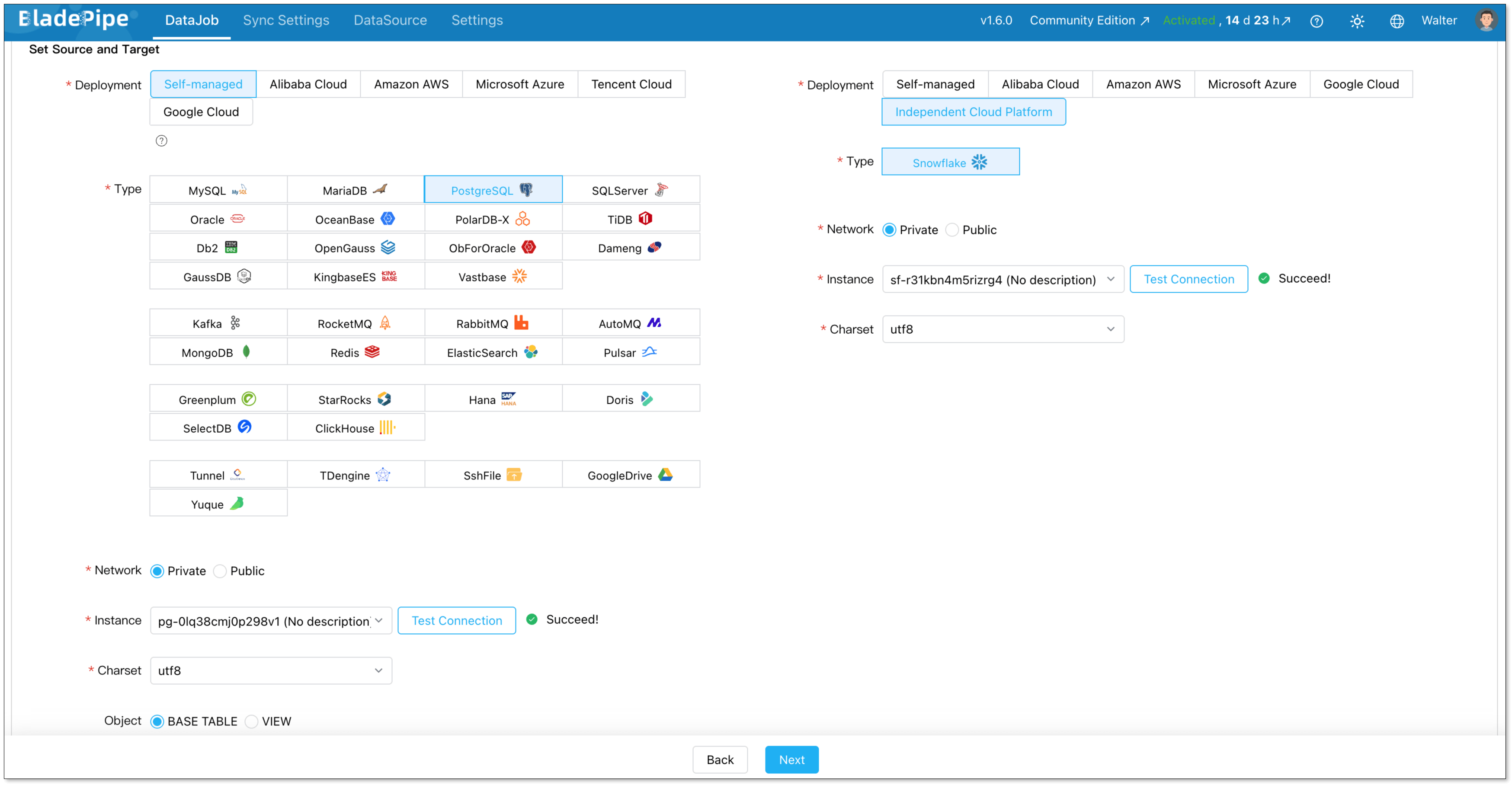Choose source Alibaba Cloud deployment
This screenshot has width=1512, height=785.
[308, 84]
